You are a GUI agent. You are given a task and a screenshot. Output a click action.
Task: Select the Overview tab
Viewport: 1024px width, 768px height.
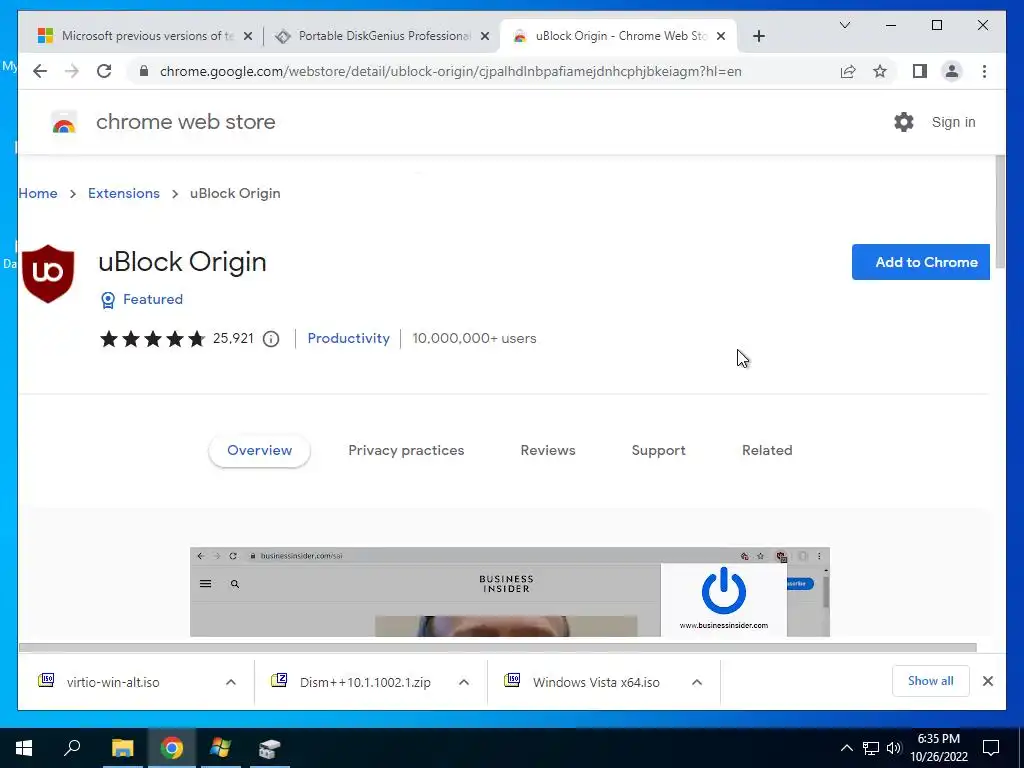click(x=259, y=451)
